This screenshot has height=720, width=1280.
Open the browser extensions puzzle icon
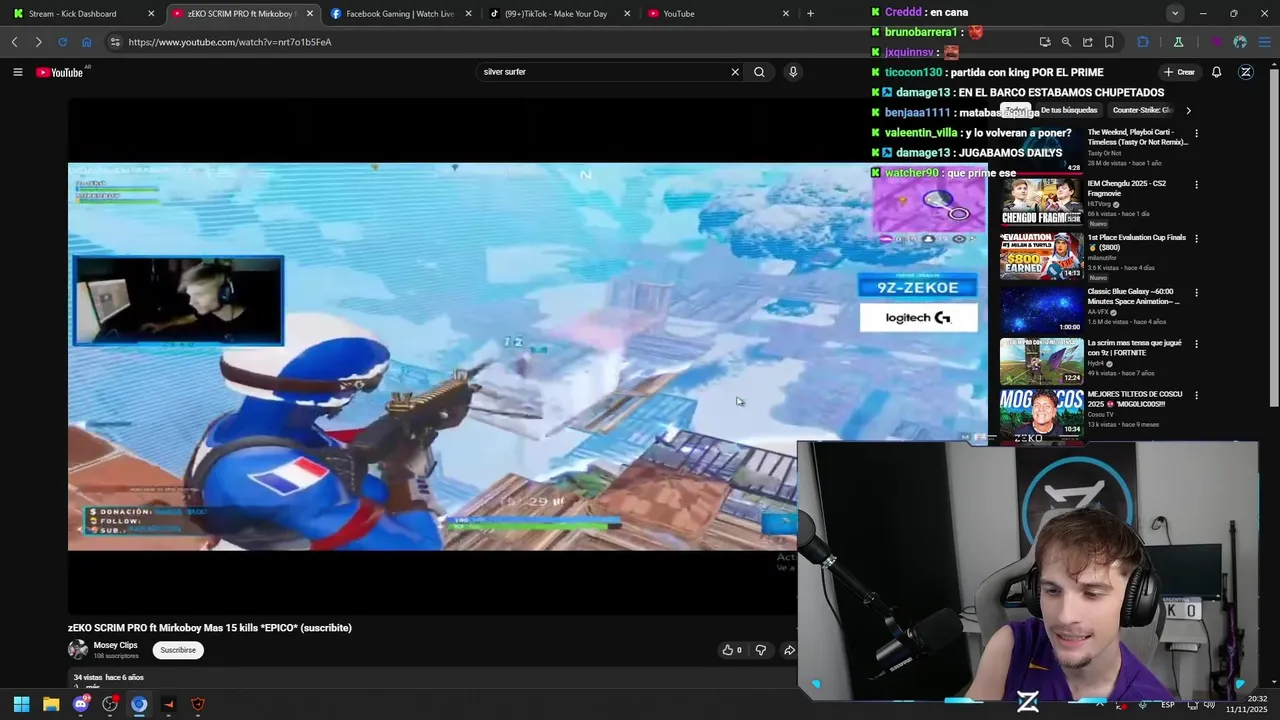tap(1143, 42)
